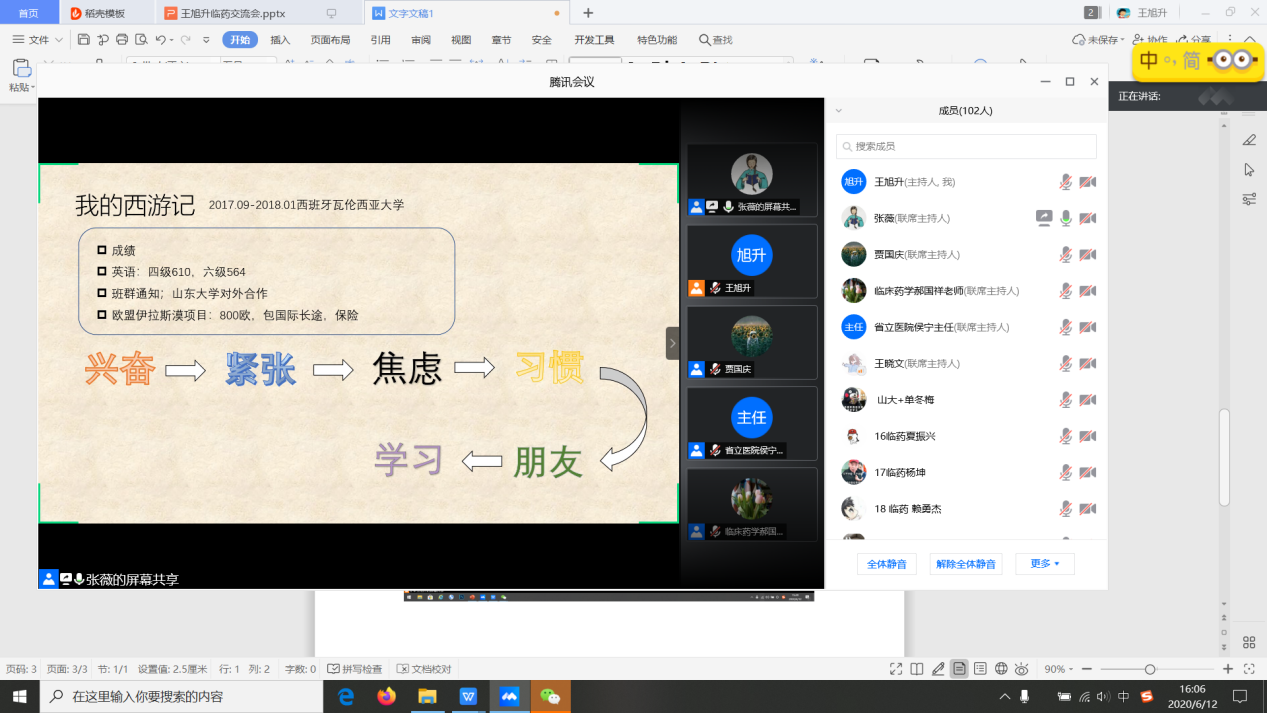
Task: Click the zoom slider handle in status bar
Action: click(1150, 669)
